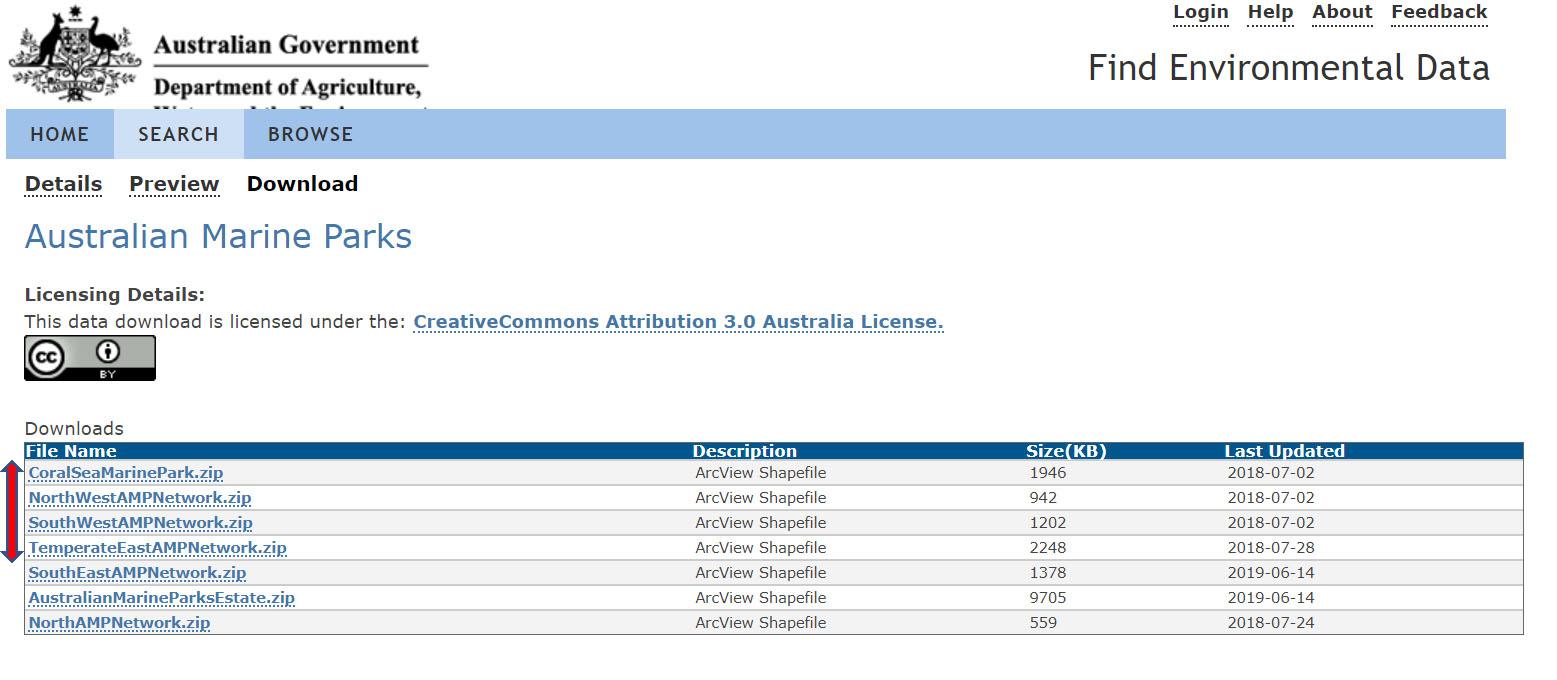This screenshot has height=680, width=1557.
Task: Open the Feedback page
Action: [x=1438, y=12]
